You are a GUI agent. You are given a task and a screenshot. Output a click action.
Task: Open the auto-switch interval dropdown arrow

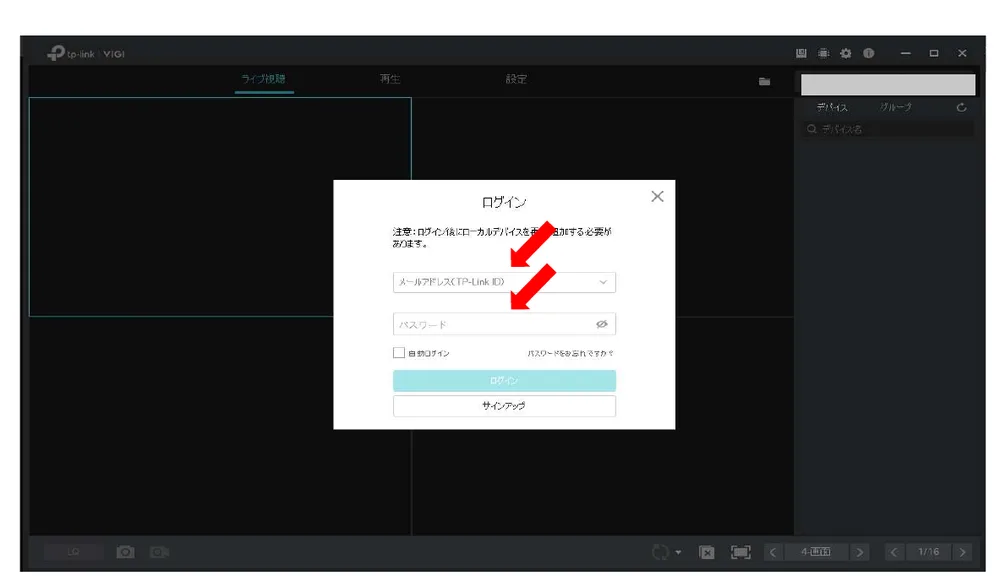(x=678, y=552)
